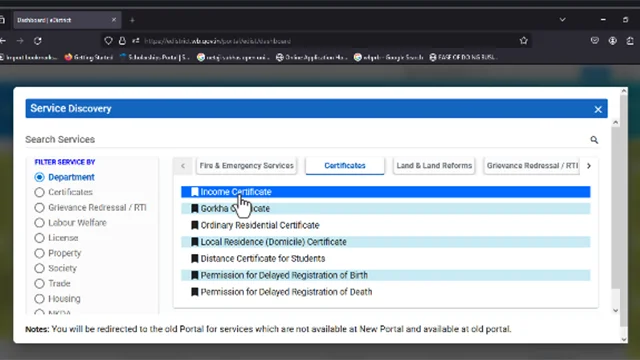Click bookmark icon beside Income Certificate

click(x=195, y=192)
